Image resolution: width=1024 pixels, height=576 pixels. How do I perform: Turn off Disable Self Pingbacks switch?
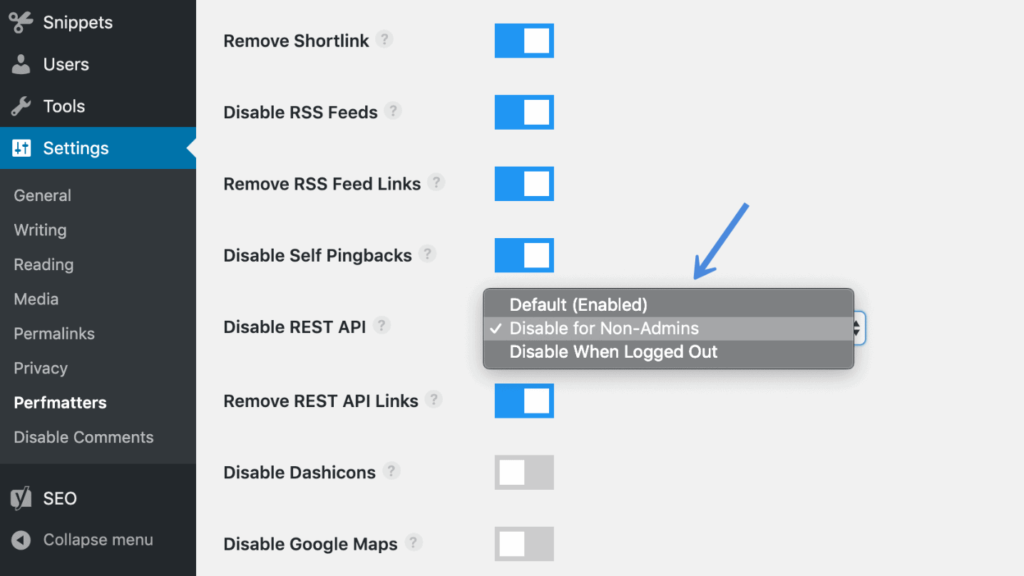524,255
